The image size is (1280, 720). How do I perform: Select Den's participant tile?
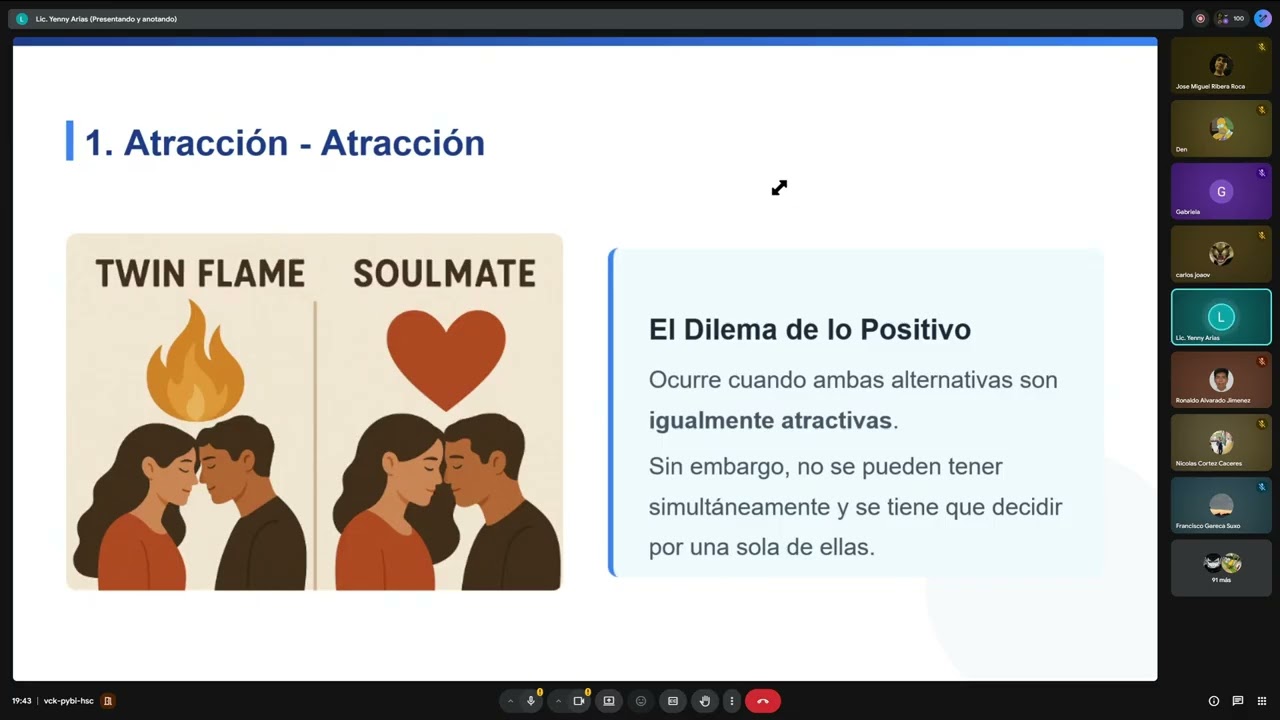(x=1221, y=129)
